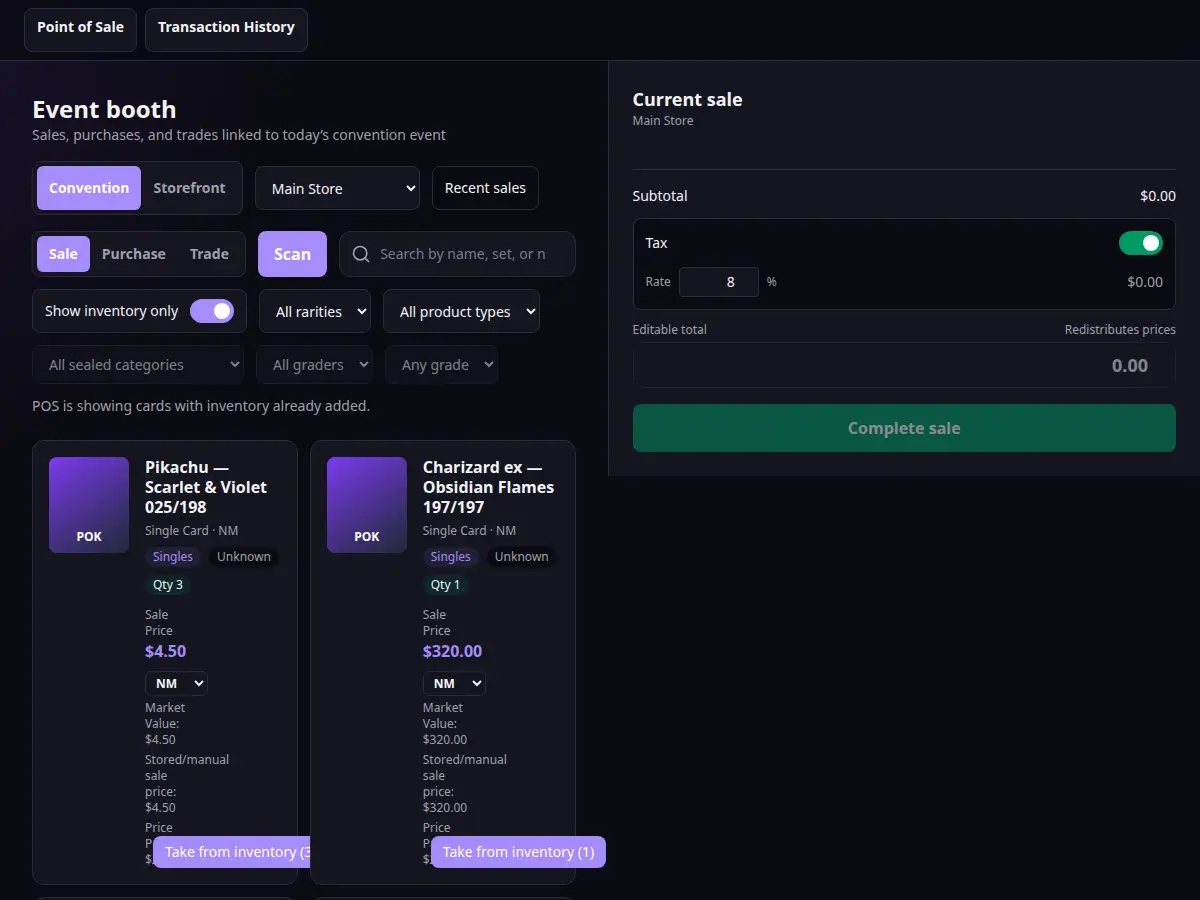Change Pikachu condition NM dropdown
This screenshot has height=900, width=1200.
[176, 683]
